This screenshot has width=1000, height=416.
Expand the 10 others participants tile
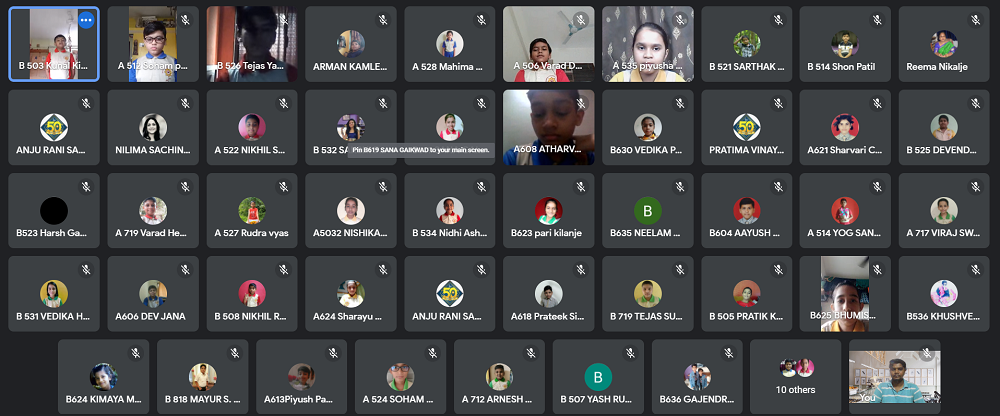pyautogui.click(x=795, y=376)
